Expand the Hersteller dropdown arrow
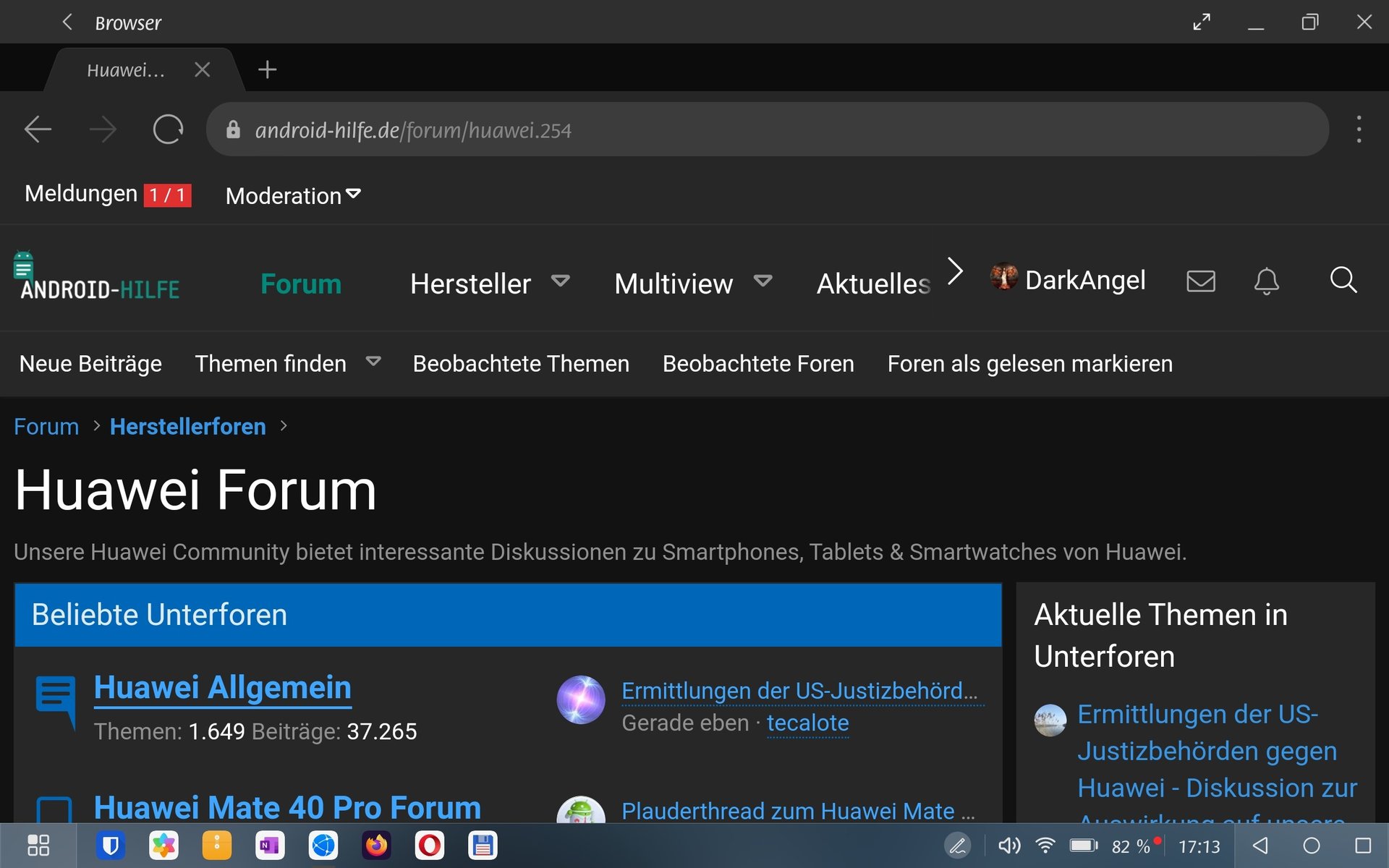The image size is (1389, 868). [561, 281]
